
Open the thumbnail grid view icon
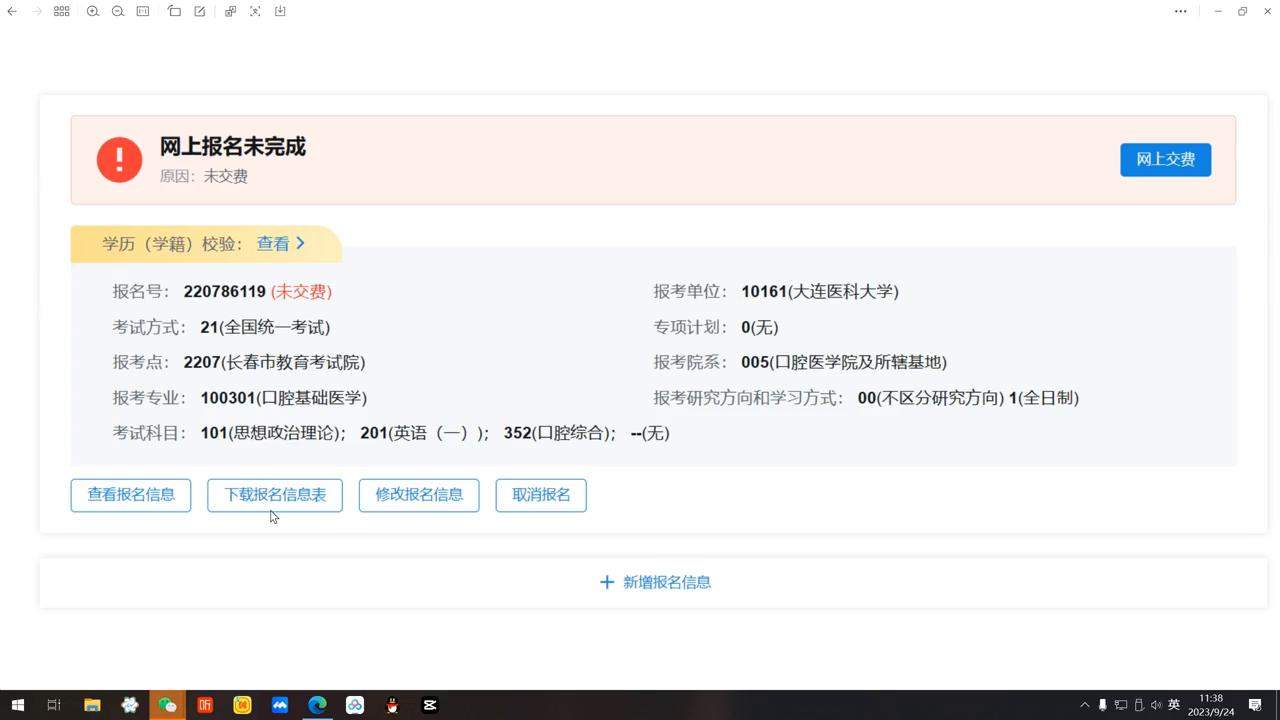61,11
